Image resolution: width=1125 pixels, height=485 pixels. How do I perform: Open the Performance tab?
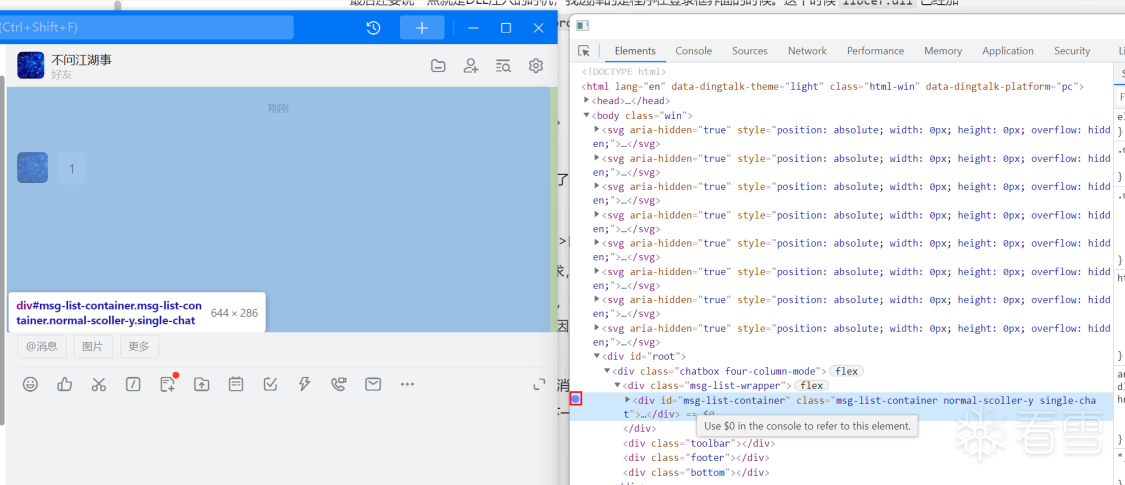pyautogui.click(x=875, y=51)
